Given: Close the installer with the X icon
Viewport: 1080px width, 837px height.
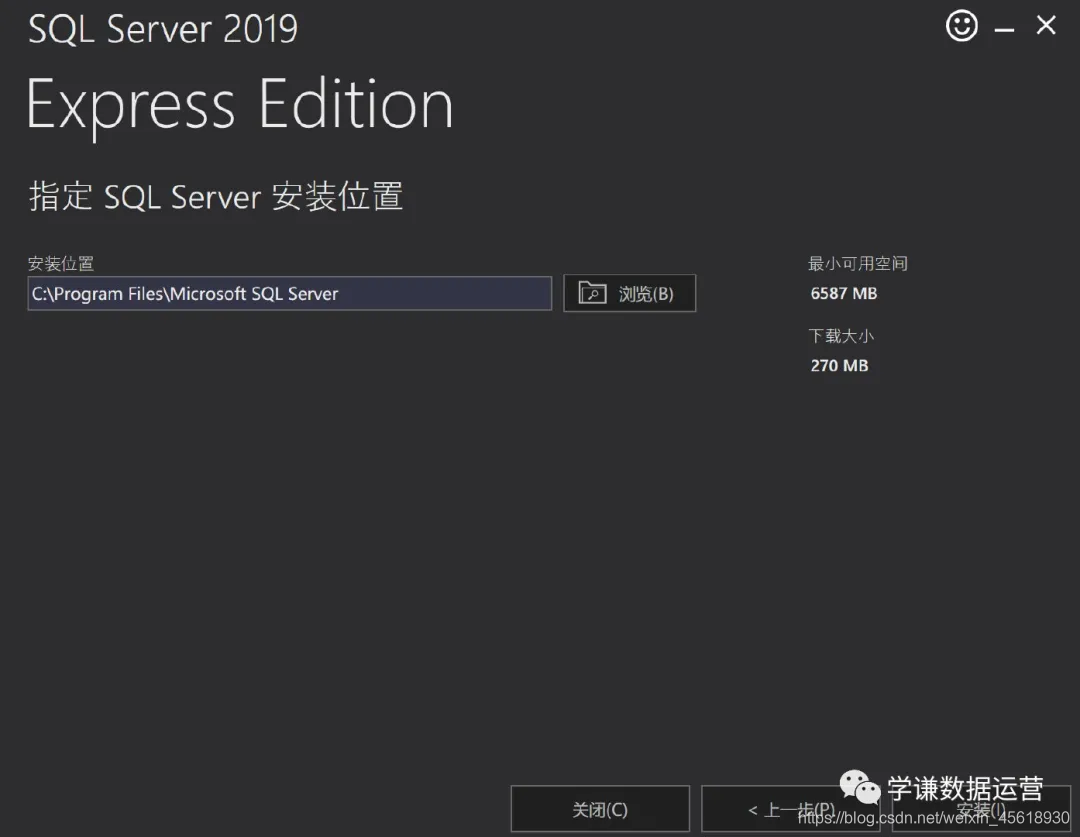Looking at the screenshot, I should pyautogui.click(x=1046, y=25).
